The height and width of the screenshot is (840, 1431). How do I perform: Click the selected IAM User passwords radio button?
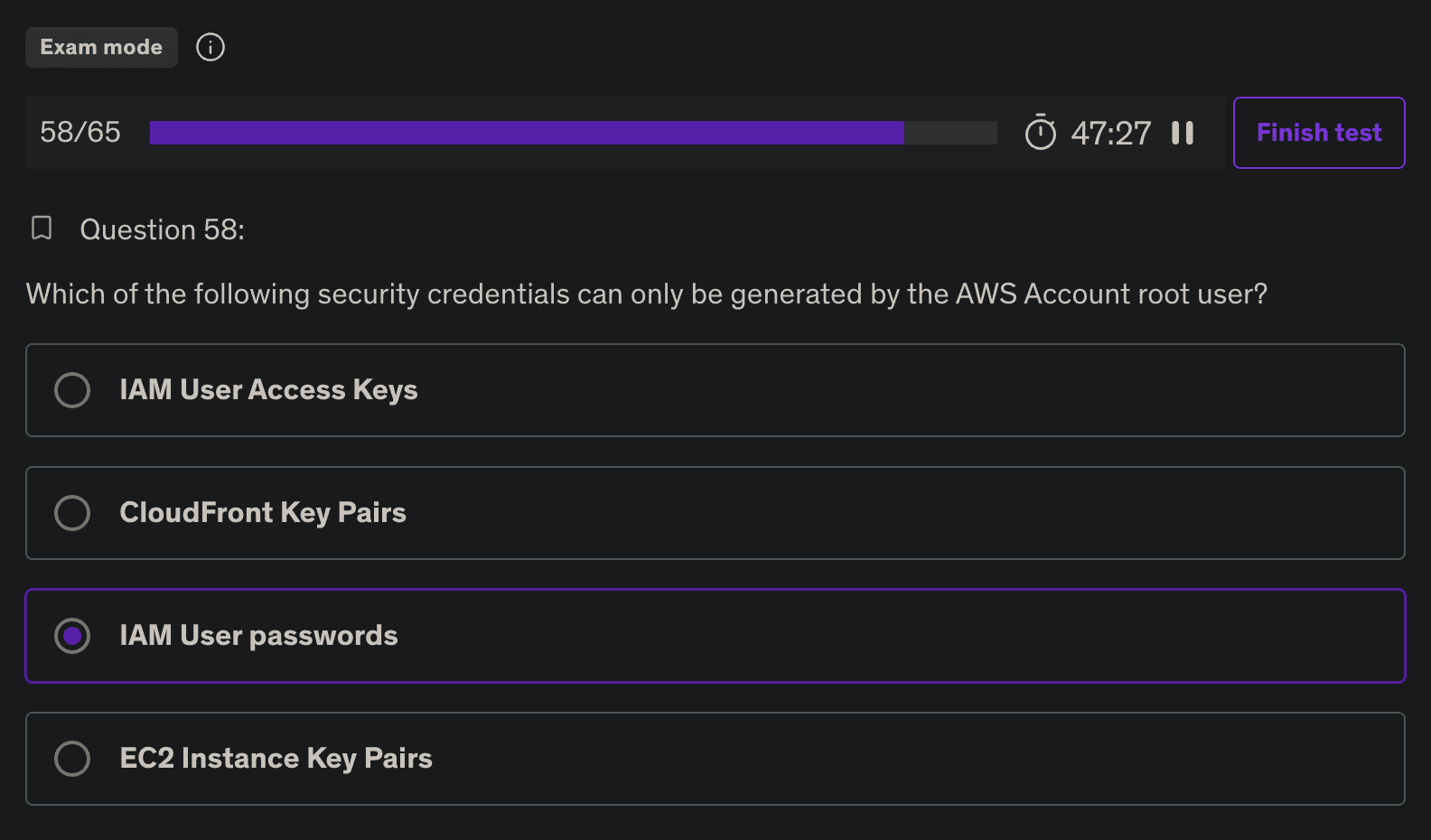coord(72,636)
